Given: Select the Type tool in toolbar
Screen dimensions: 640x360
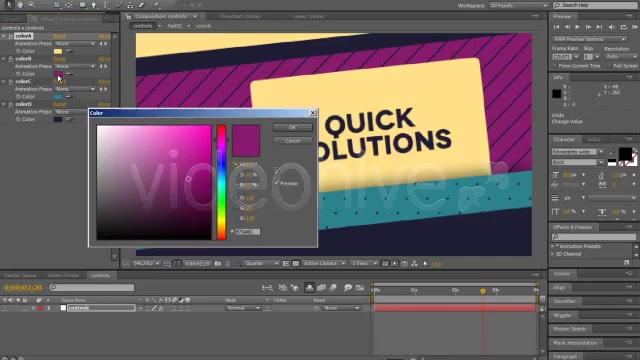Looking at the screenshot, I should point(106,5).
